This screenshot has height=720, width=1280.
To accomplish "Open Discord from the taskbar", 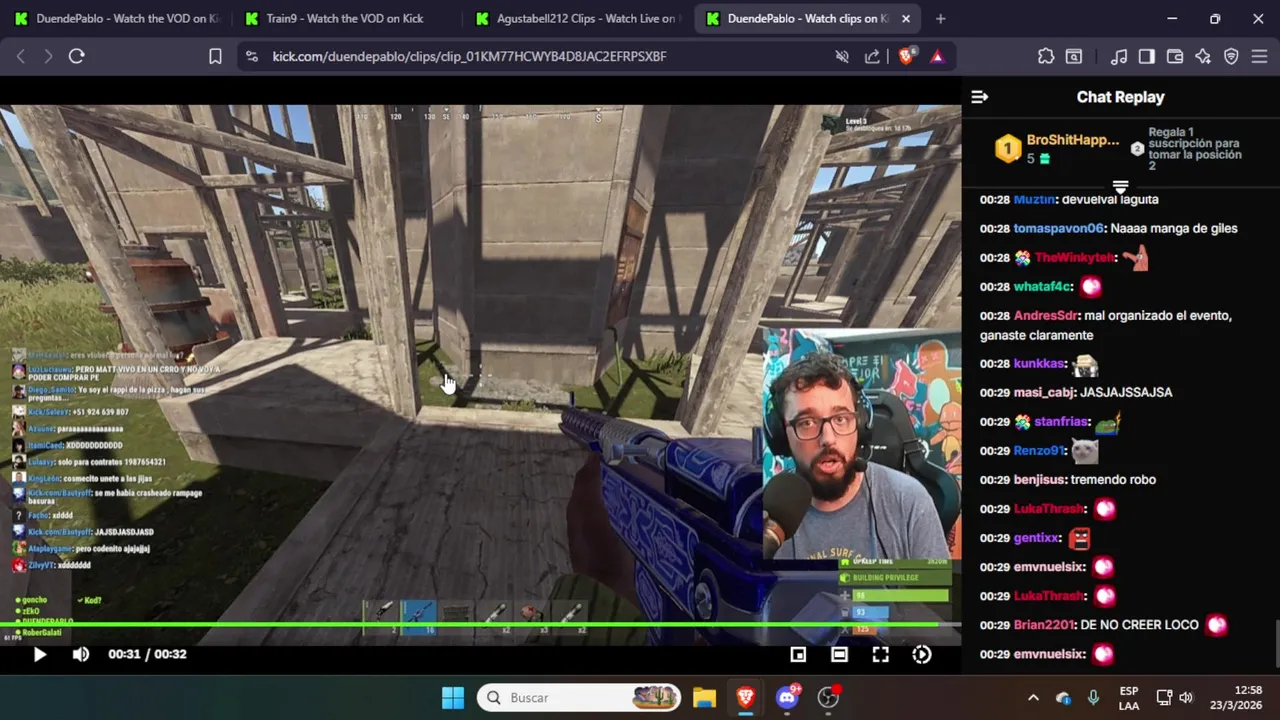I will (x=788, y=697).
